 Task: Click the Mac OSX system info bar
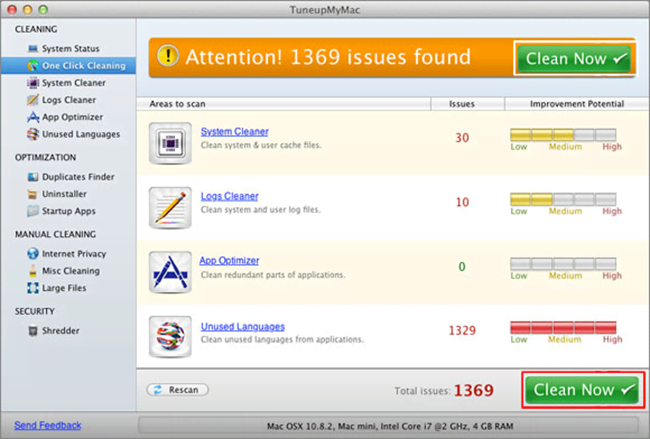390,426
